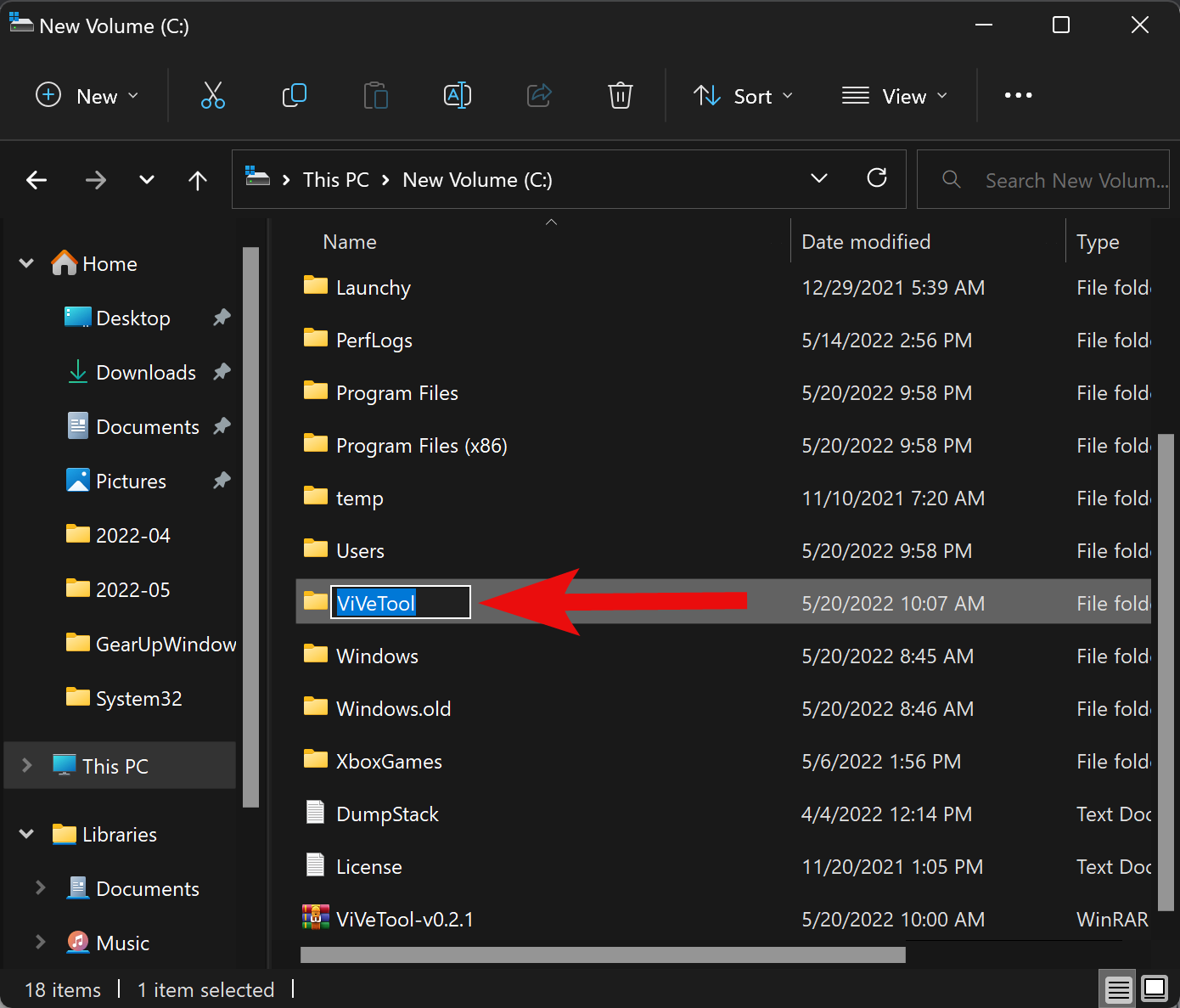Viewport: 1180px width, 1008px height.
Task: Click the Rename icon in toolbar
Action: tap(458, 95)
